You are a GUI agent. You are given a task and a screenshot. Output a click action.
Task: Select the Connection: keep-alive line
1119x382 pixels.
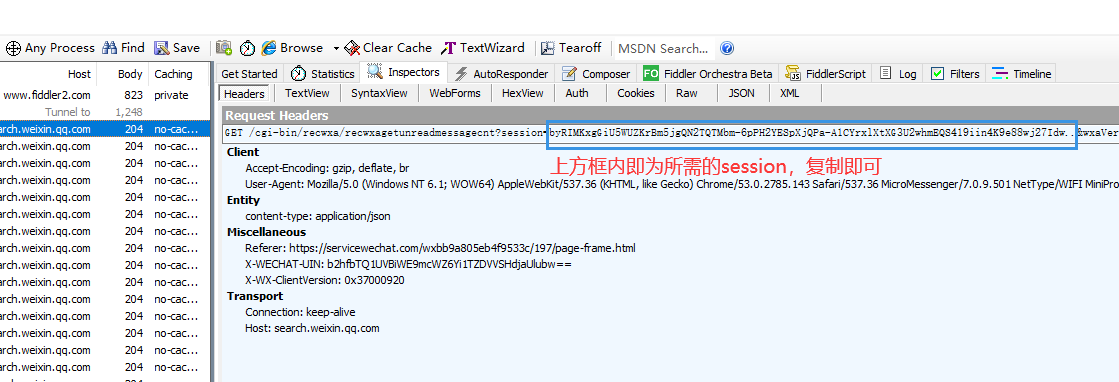coord(300,312)
